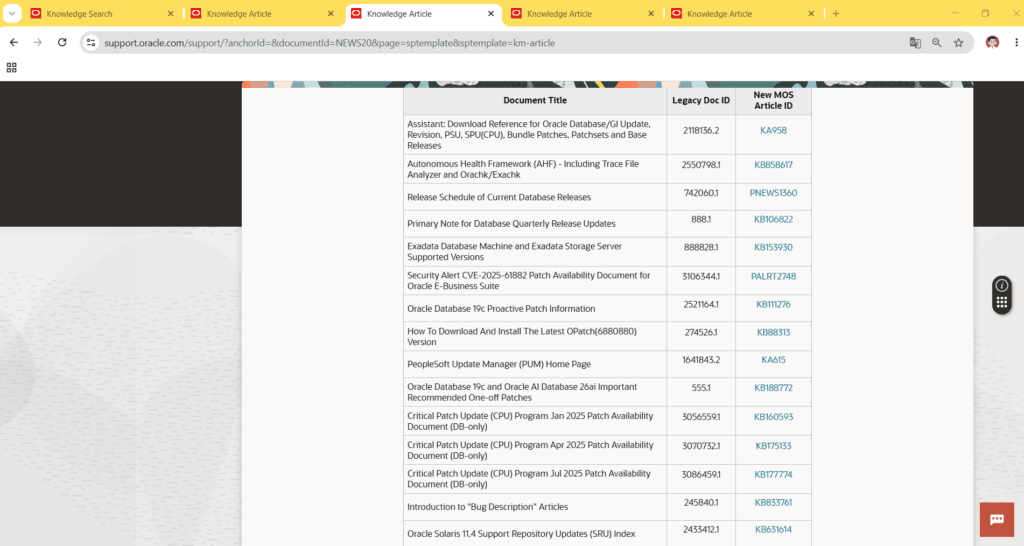Select title Security Alert CVE-2025-61882 document
The height and width of the screenshot is (546, 1024).
[x=528, y=280]
